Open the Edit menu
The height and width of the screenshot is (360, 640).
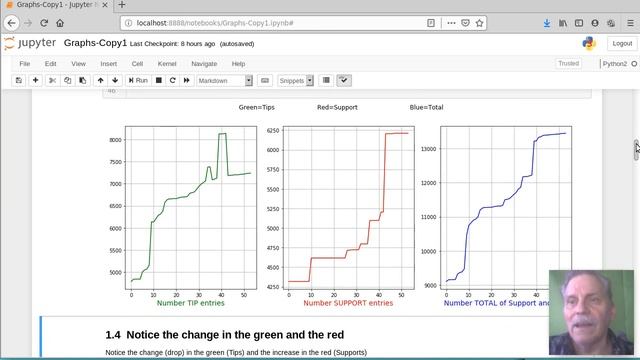[x=50, y=64]
